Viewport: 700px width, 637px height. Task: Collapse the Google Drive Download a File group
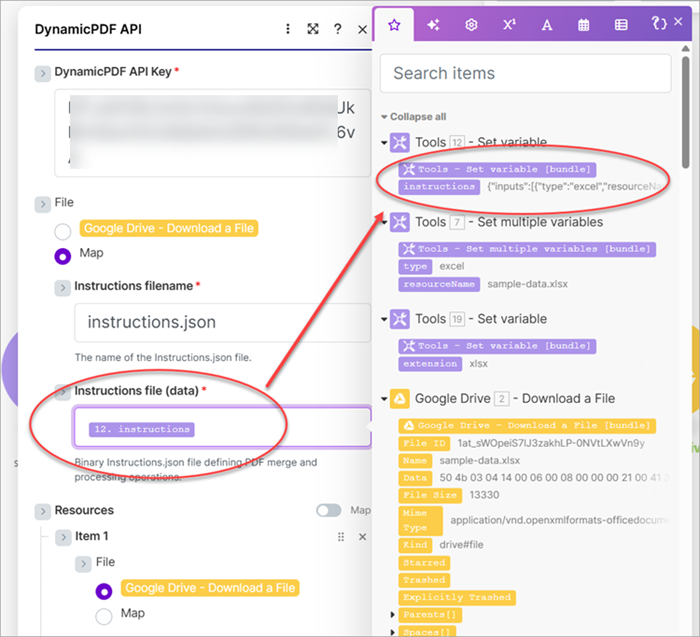pos(385,399)
